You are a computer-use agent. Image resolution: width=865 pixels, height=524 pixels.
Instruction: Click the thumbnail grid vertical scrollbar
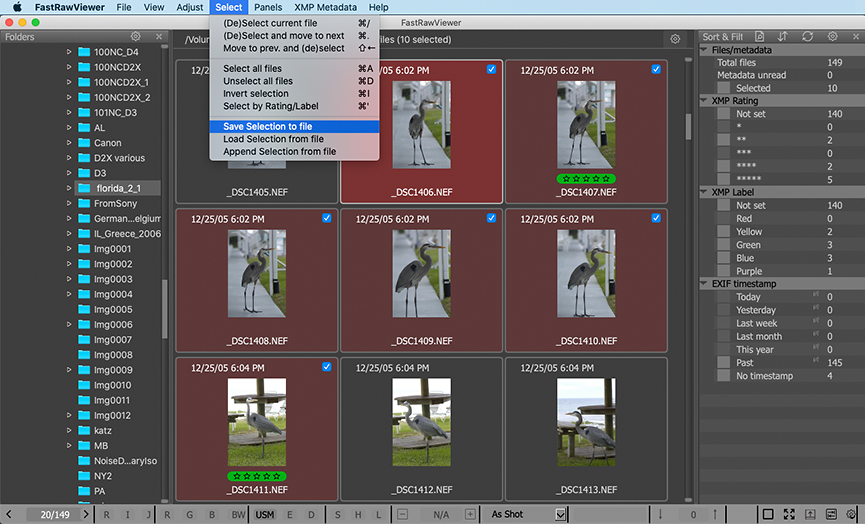point(688,125)
